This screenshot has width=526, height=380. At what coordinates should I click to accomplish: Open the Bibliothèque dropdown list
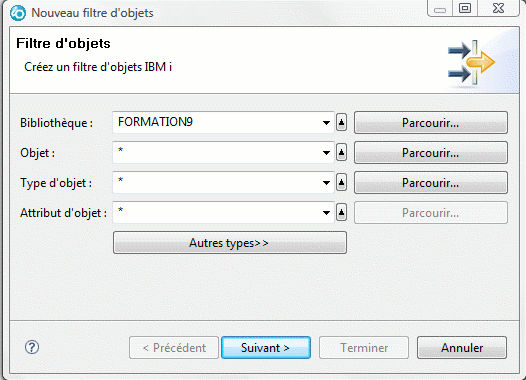(x=326, y=123)
